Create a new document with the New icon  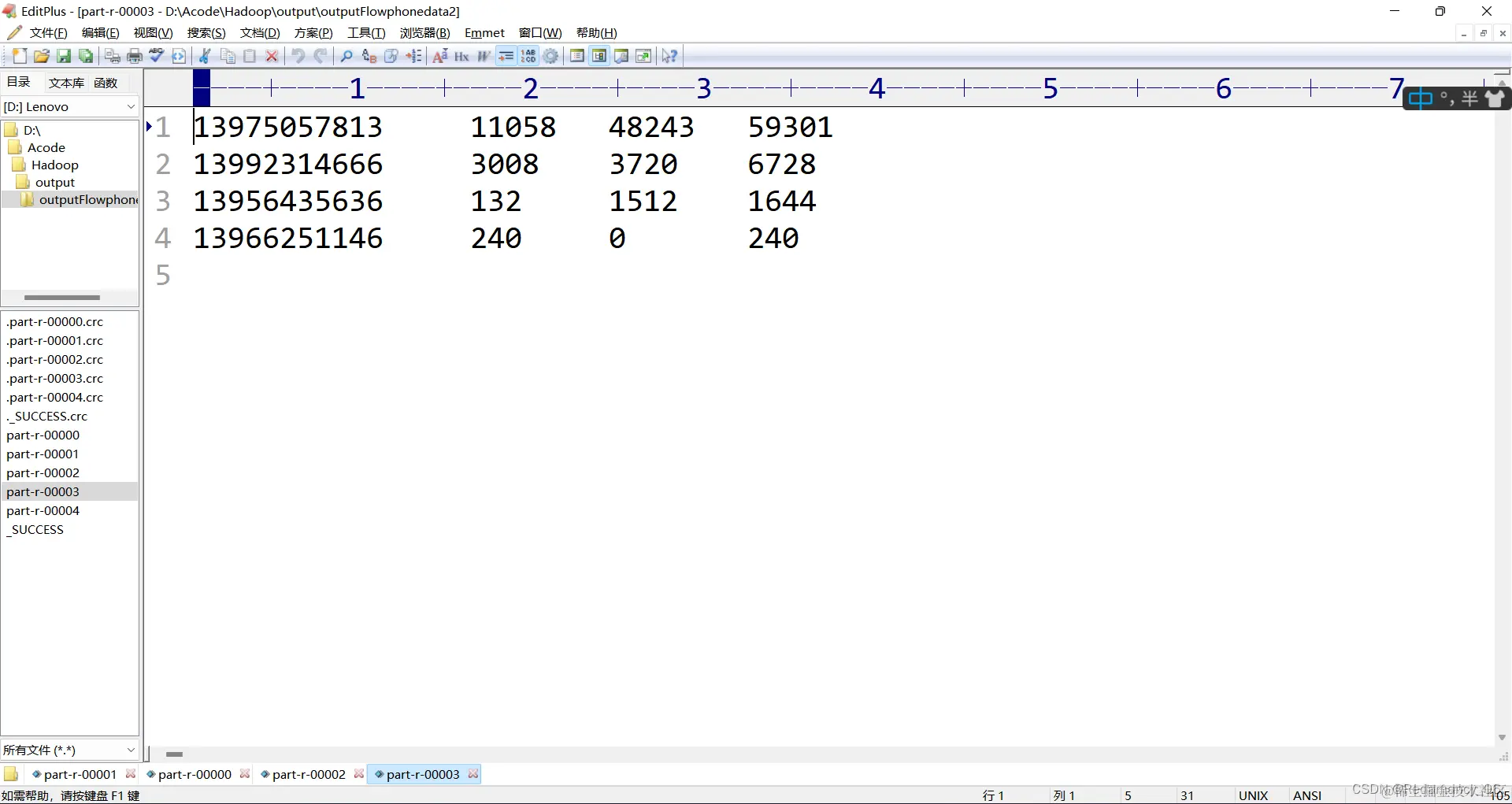(19, 56)
